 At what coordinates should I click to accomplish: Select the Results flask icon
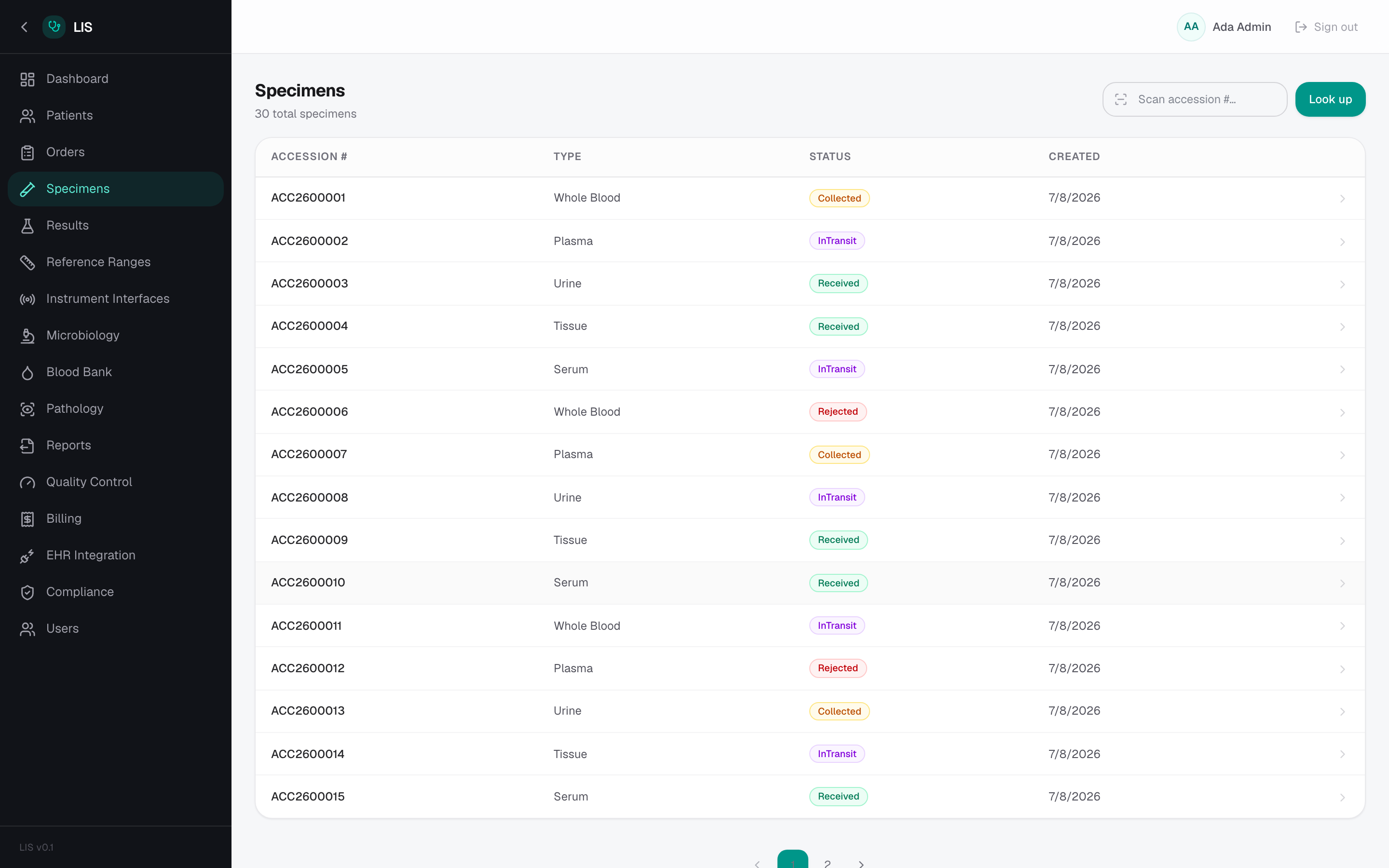click(x=27, y=226)
